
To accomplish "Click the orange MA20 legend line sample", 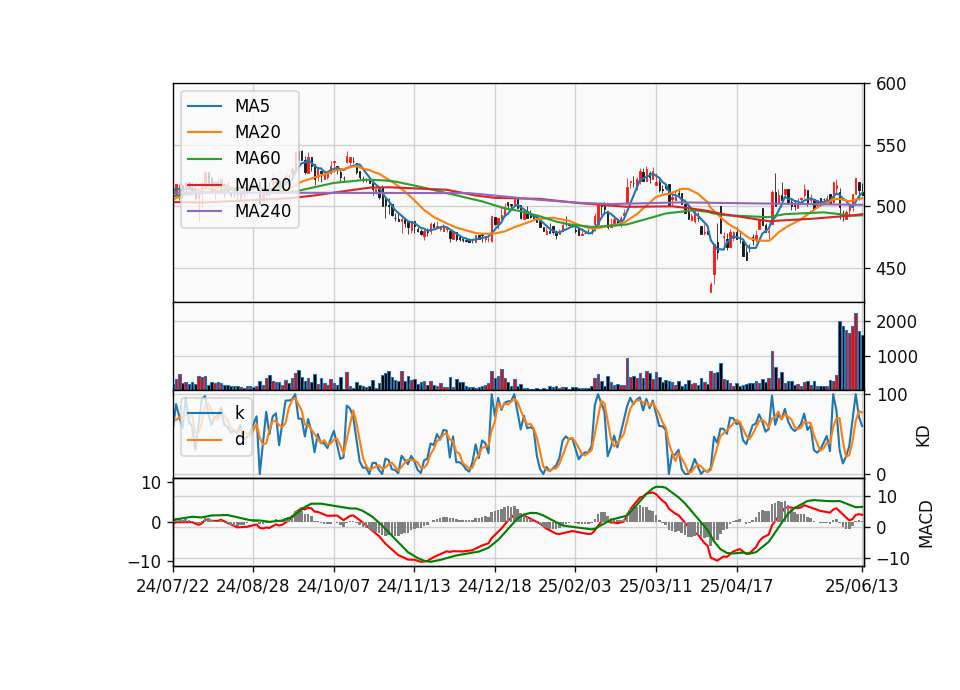I will [x=204, y=132].
